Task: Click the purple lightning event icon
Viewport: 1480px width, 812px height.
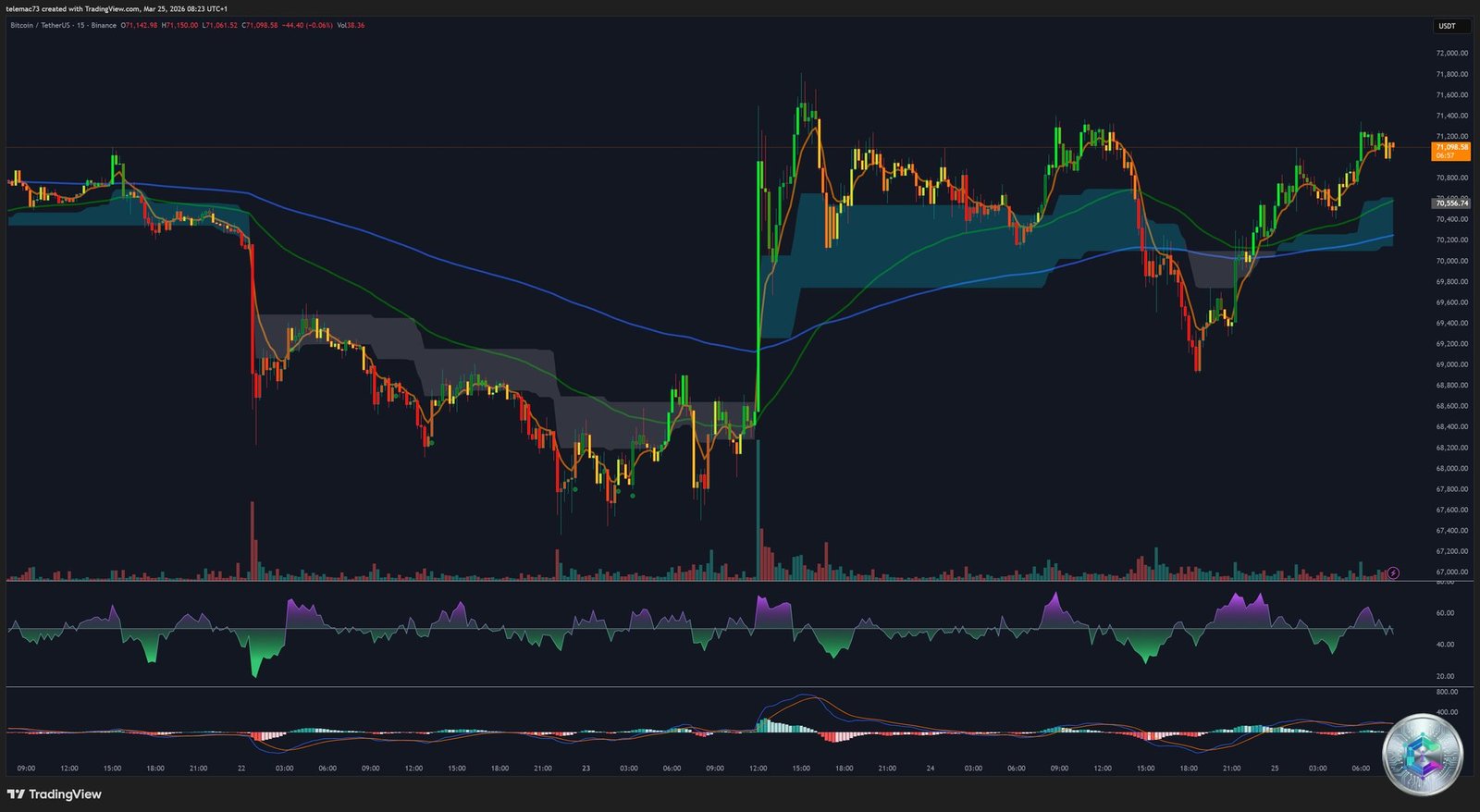Action: [x=1394, y=573]
